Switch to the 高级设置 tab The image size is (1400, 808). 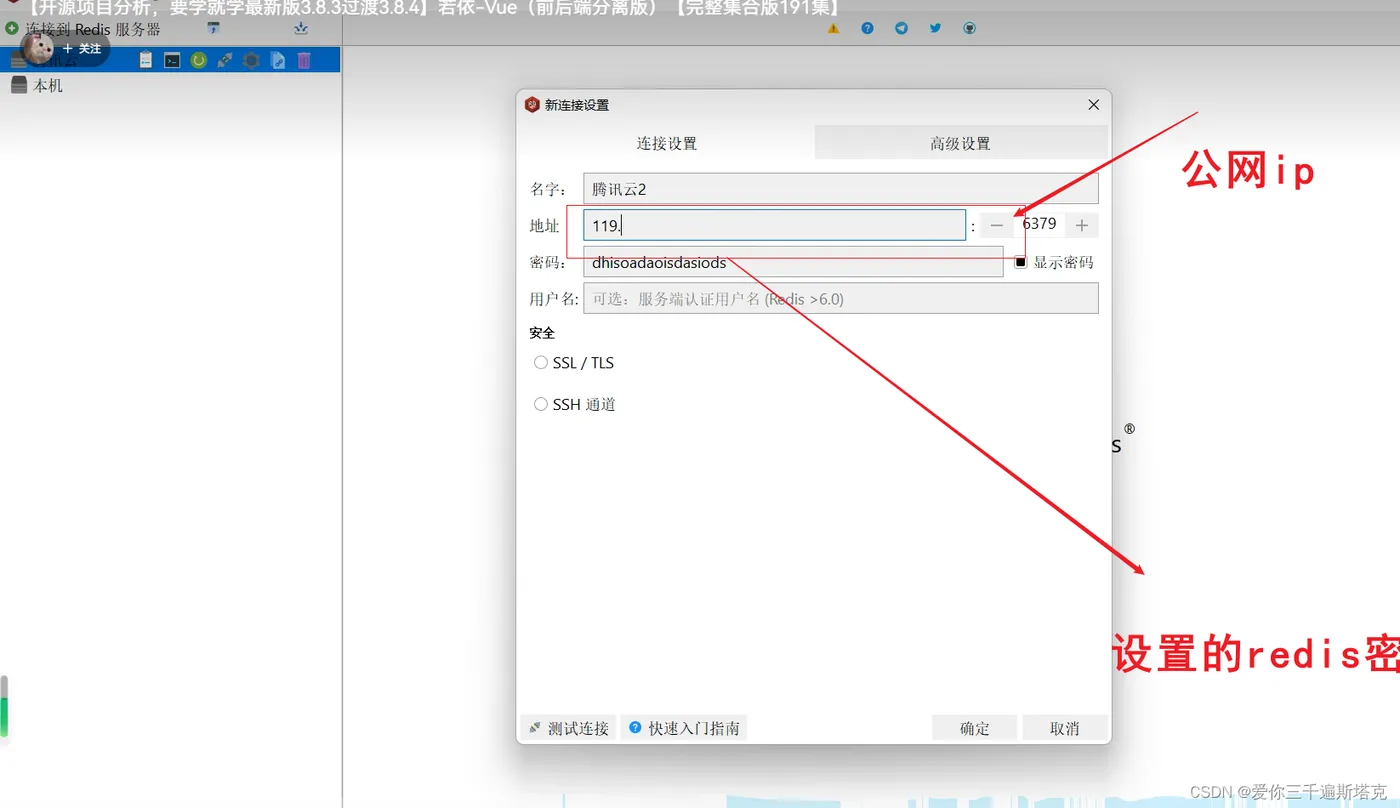pyautogui.click(x=961, y=143)
